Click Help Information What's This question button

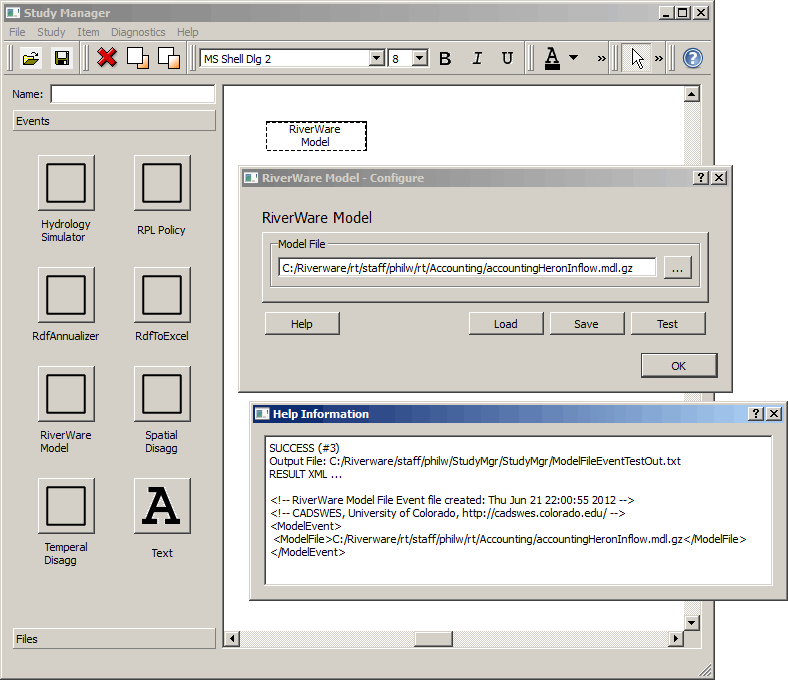click(755, 414)
